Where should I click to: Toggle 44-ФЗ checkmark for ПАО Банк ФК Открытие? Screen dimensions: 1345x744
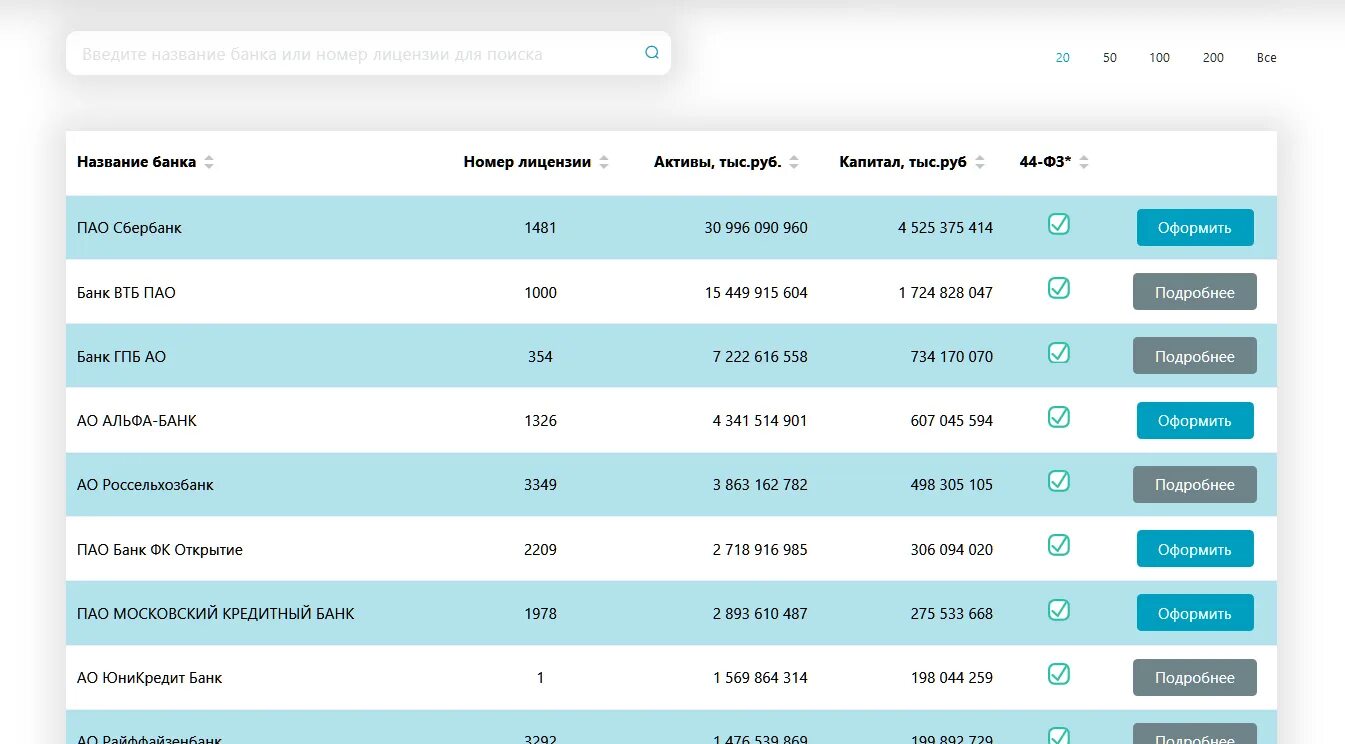tap(1059, 545)
